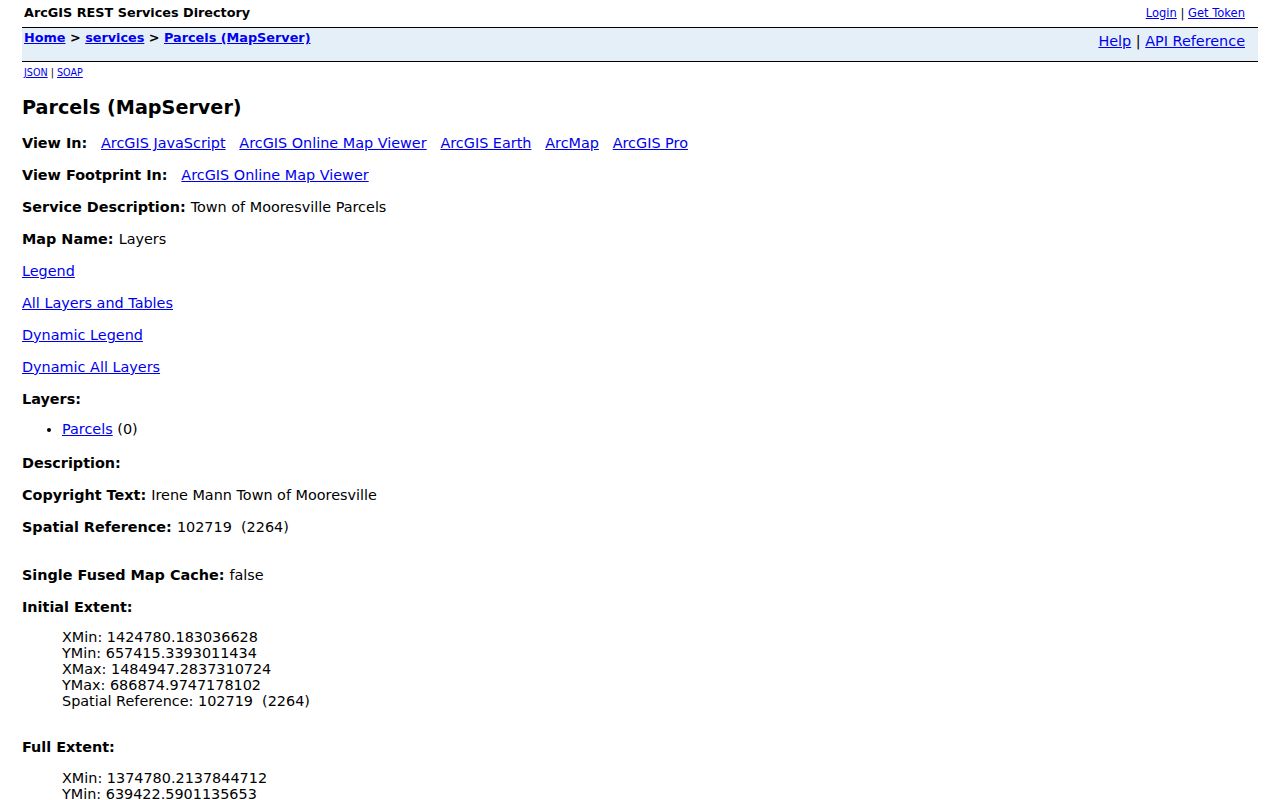1280x800 pixels.
Task: Open the SOAP format link
Action: (x=70, y=72)
